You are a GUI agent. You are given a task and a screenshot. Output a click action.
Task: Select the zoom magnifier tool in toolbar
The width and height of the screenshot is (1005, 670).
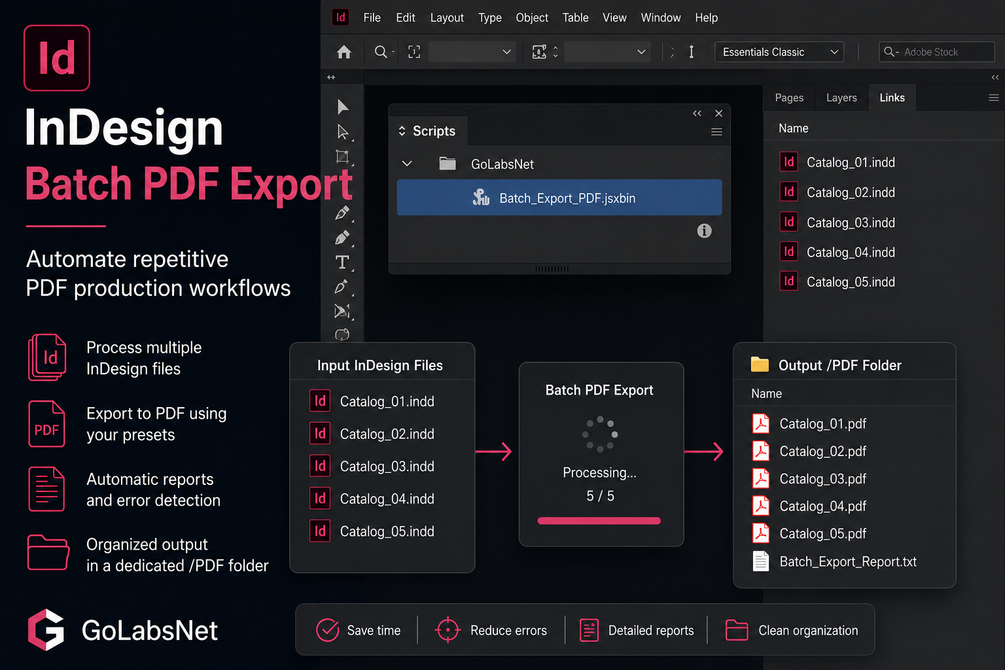381,52
